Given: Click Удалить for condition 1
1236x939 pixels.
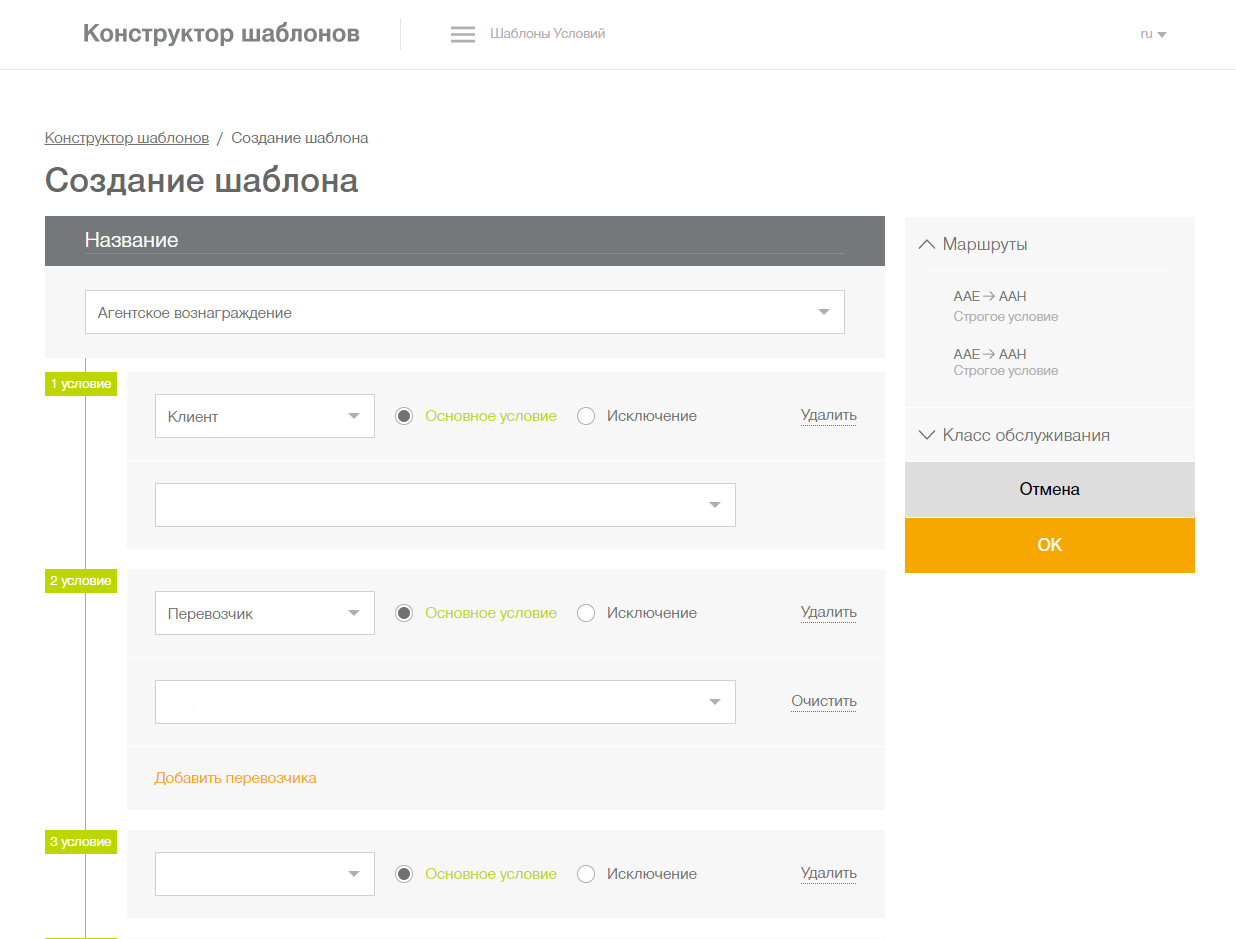Looking at the screenshot, I should coord(828,416).
